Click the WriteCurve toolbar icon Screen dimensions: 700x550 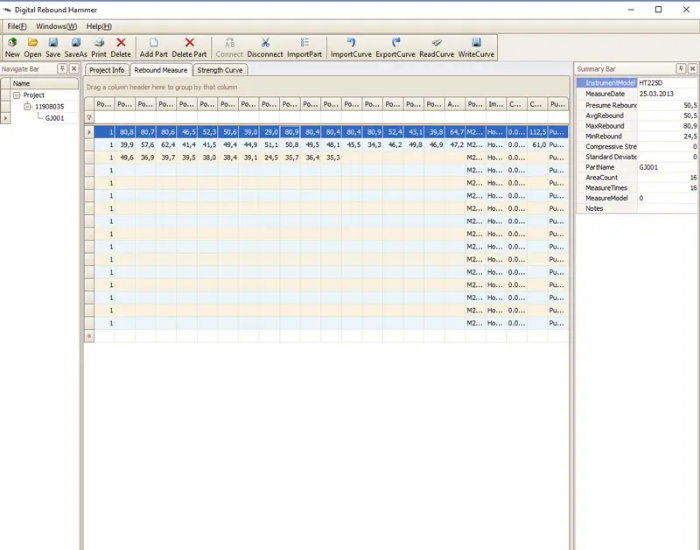click(476, 43)
